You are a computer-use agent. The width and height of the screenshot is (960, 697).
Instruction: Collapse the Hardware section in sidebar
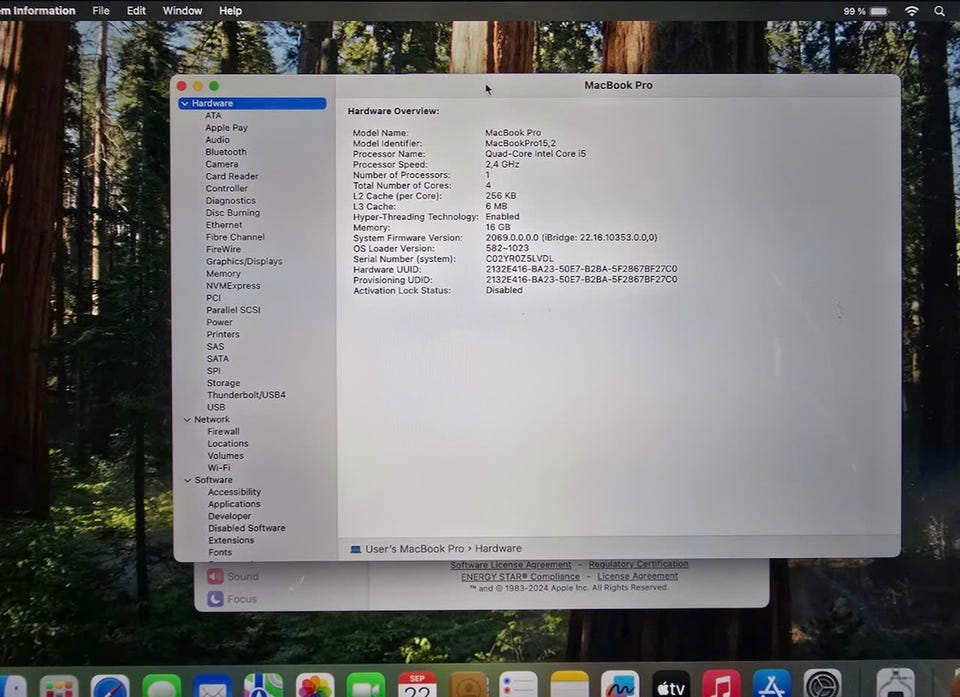pos(185,104)
